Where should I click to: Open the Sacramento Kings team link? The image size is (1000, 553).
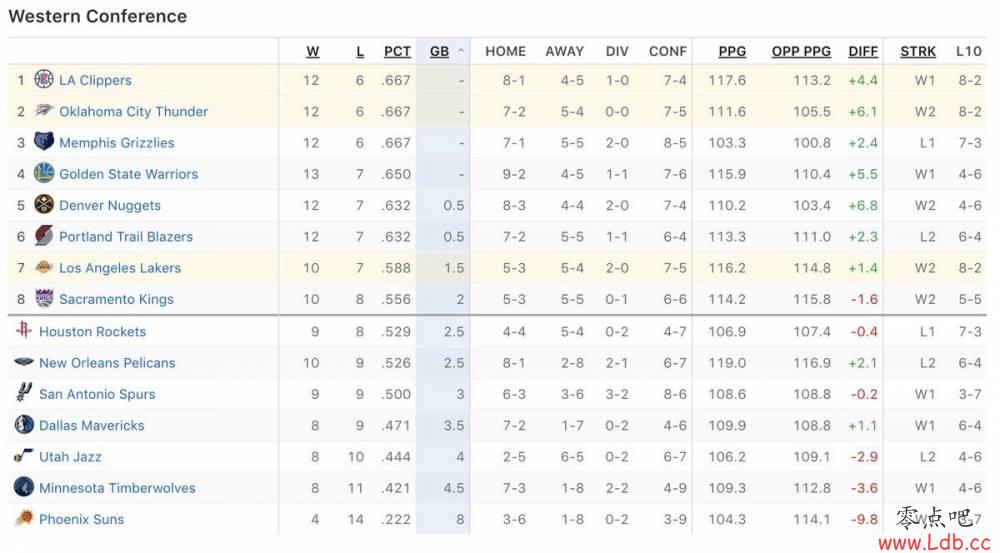pos(116,299)
